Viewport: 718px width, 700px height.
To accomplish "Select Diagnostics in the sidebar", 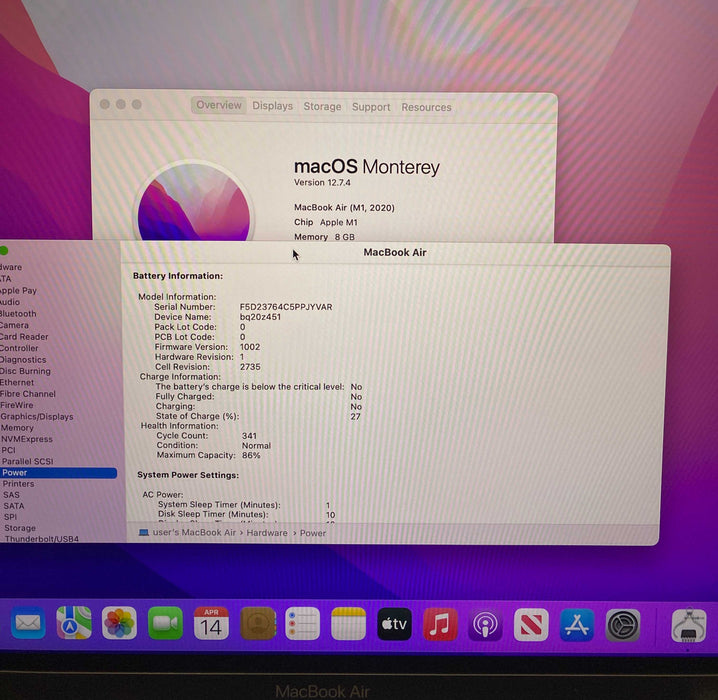I will click(x=23, y=359).
